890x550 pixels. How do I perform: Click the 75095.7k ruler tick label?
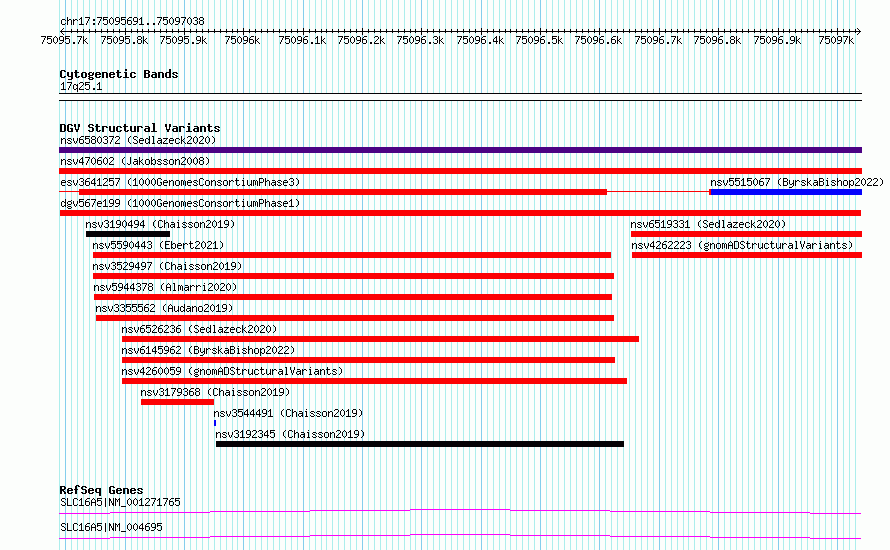64,41
